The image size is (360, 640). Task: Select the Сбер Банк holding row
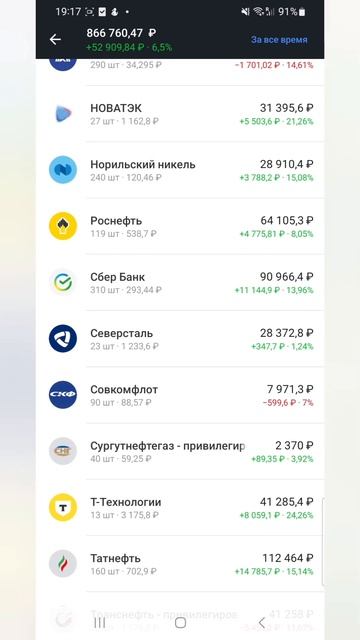click(180, 282)
